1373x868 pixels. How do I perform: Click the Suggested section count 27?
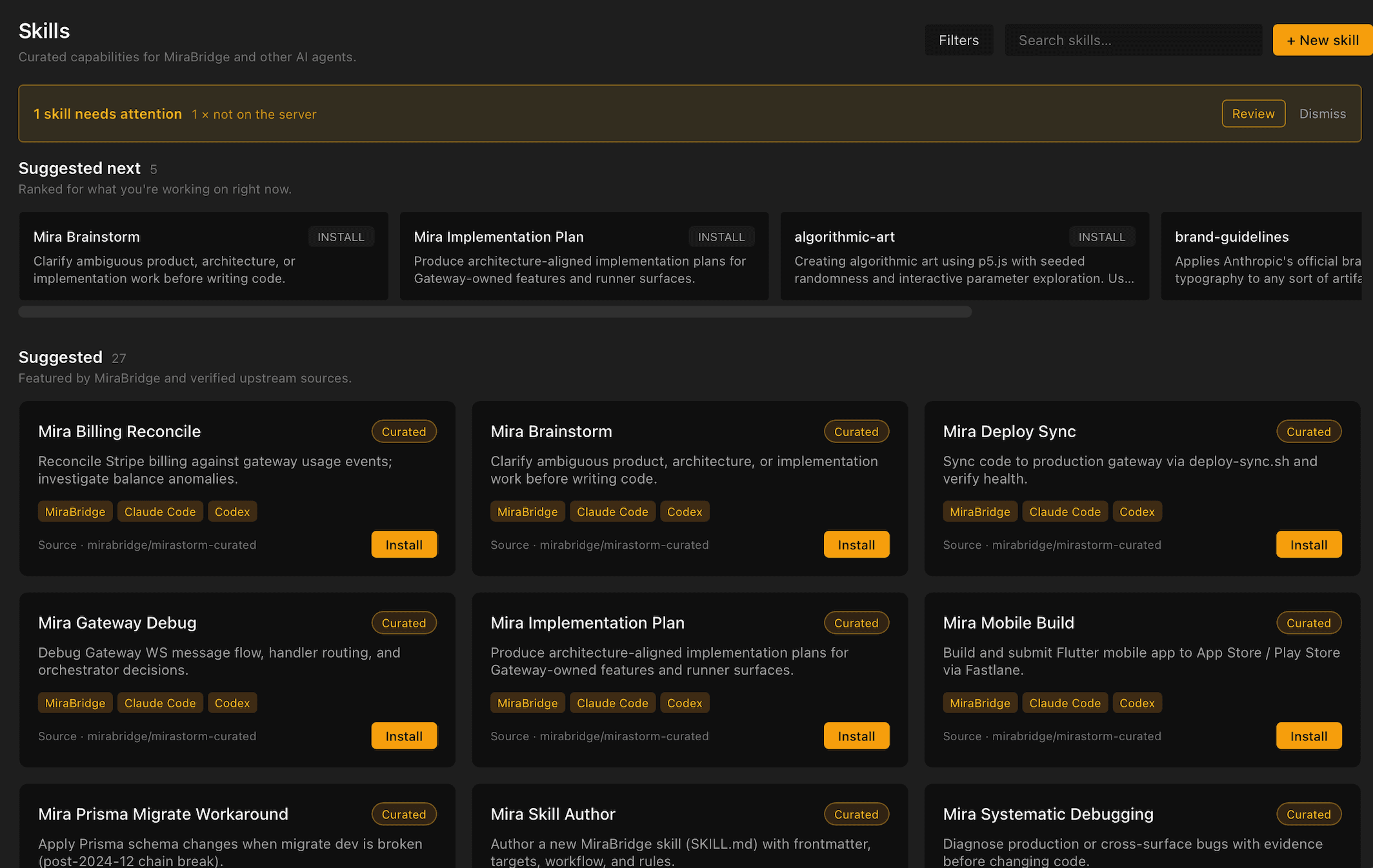click(x=119, y=358)
